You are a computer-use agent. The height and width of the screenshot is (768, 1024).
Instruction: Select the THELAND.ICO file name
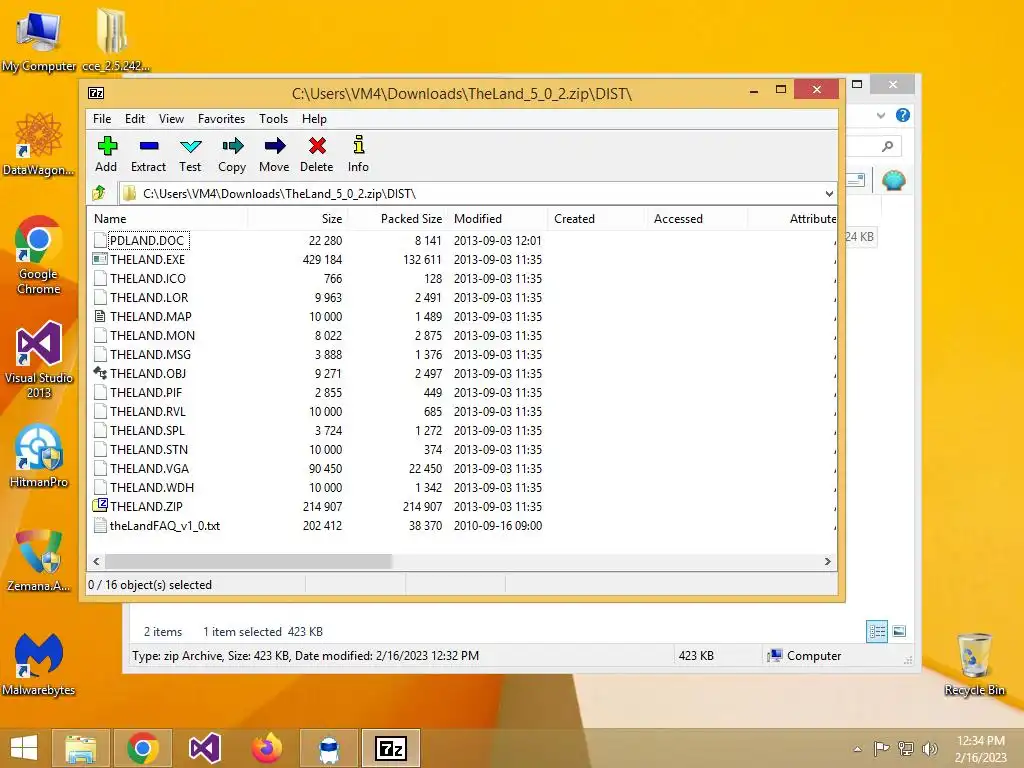tap(148, 278)
